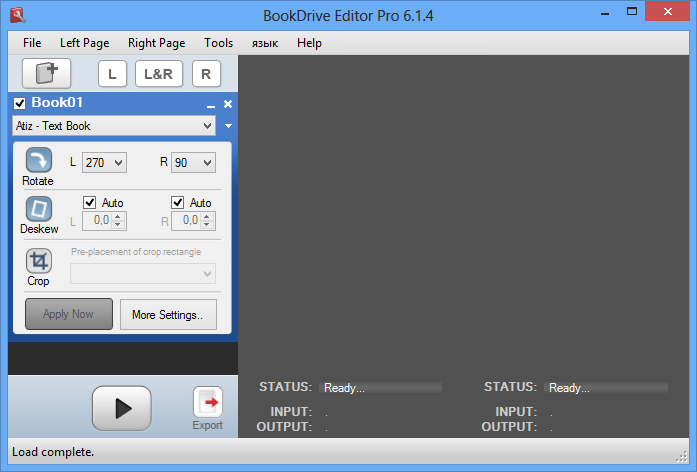Screen dimensions: 697x472
Task: Expand profile options arrow beside the profile dropdown
Action: pyautogui.click(x=228, y=126)
